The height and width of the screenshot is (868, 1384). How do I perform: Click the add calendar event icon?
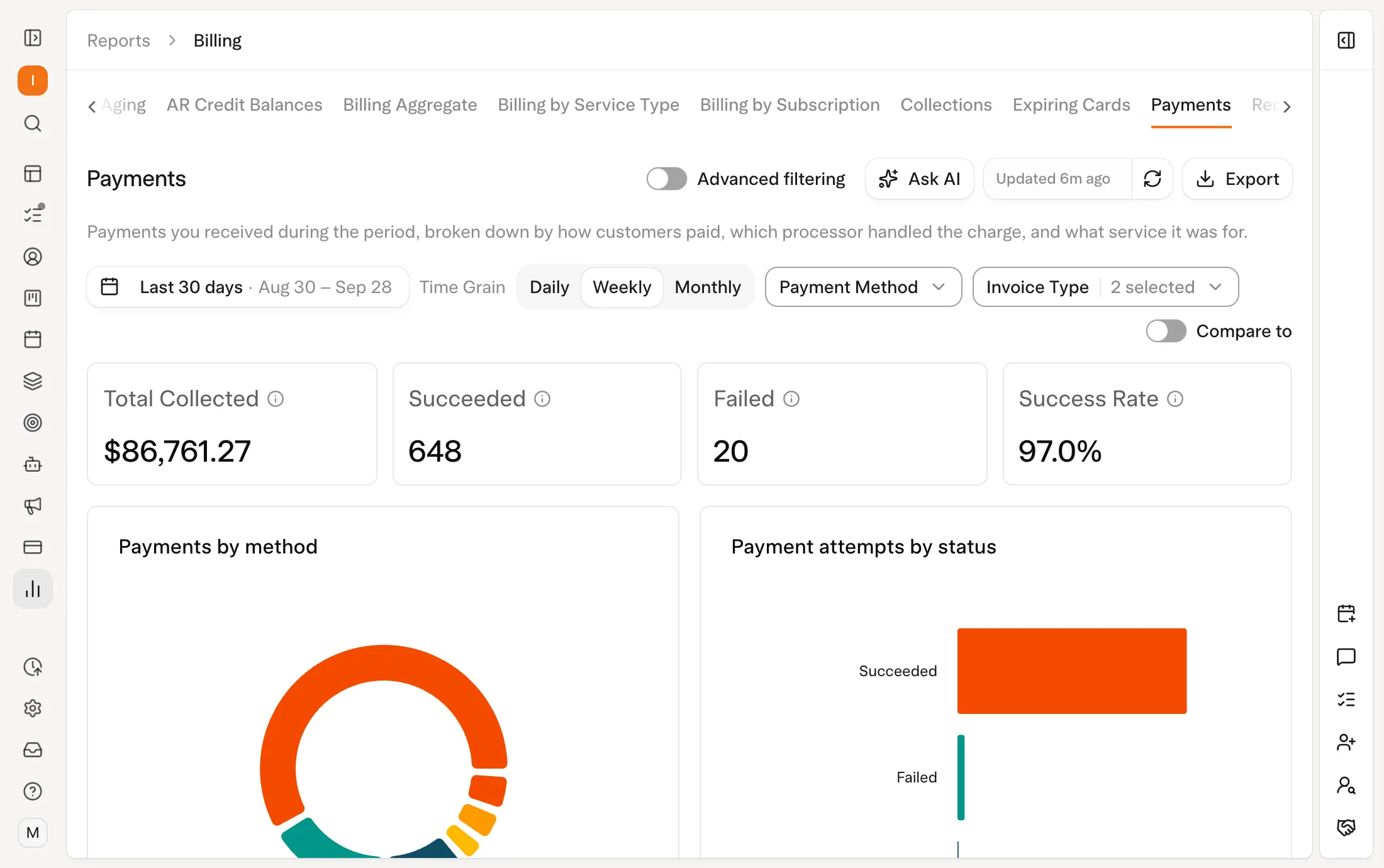tap(1346, 614)
